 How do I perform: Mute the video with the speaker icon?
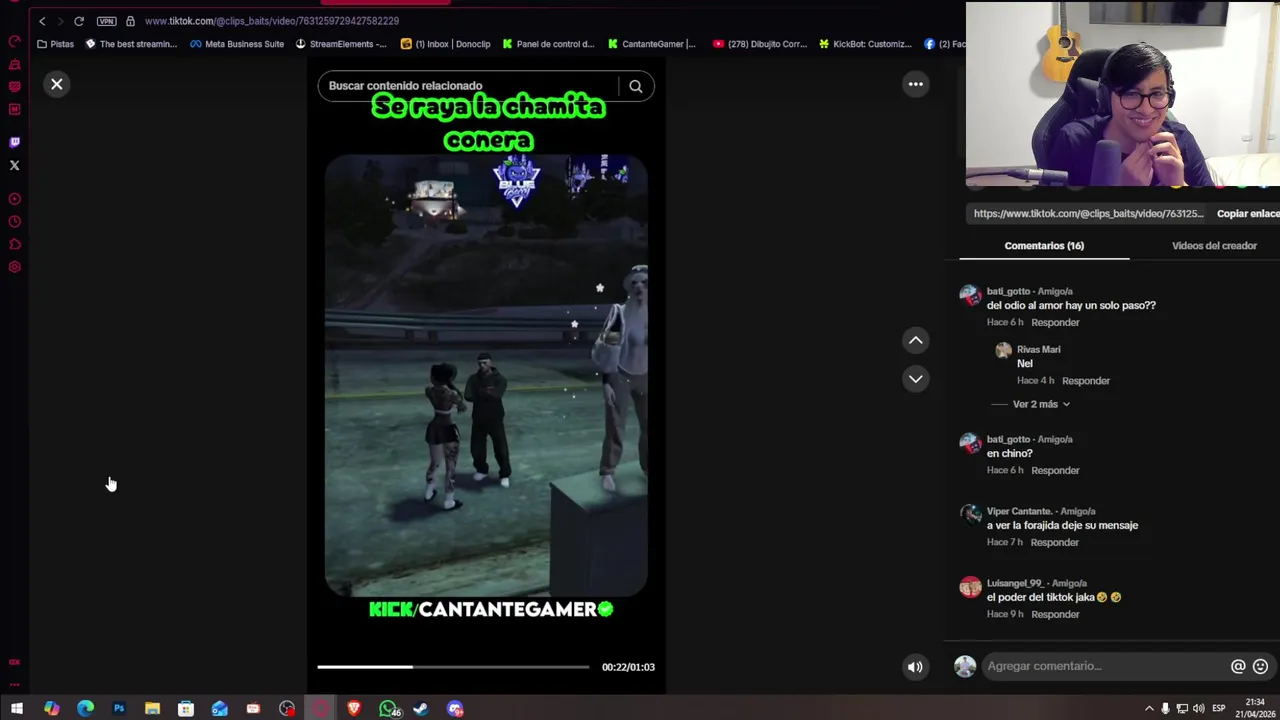pos(915,667)
